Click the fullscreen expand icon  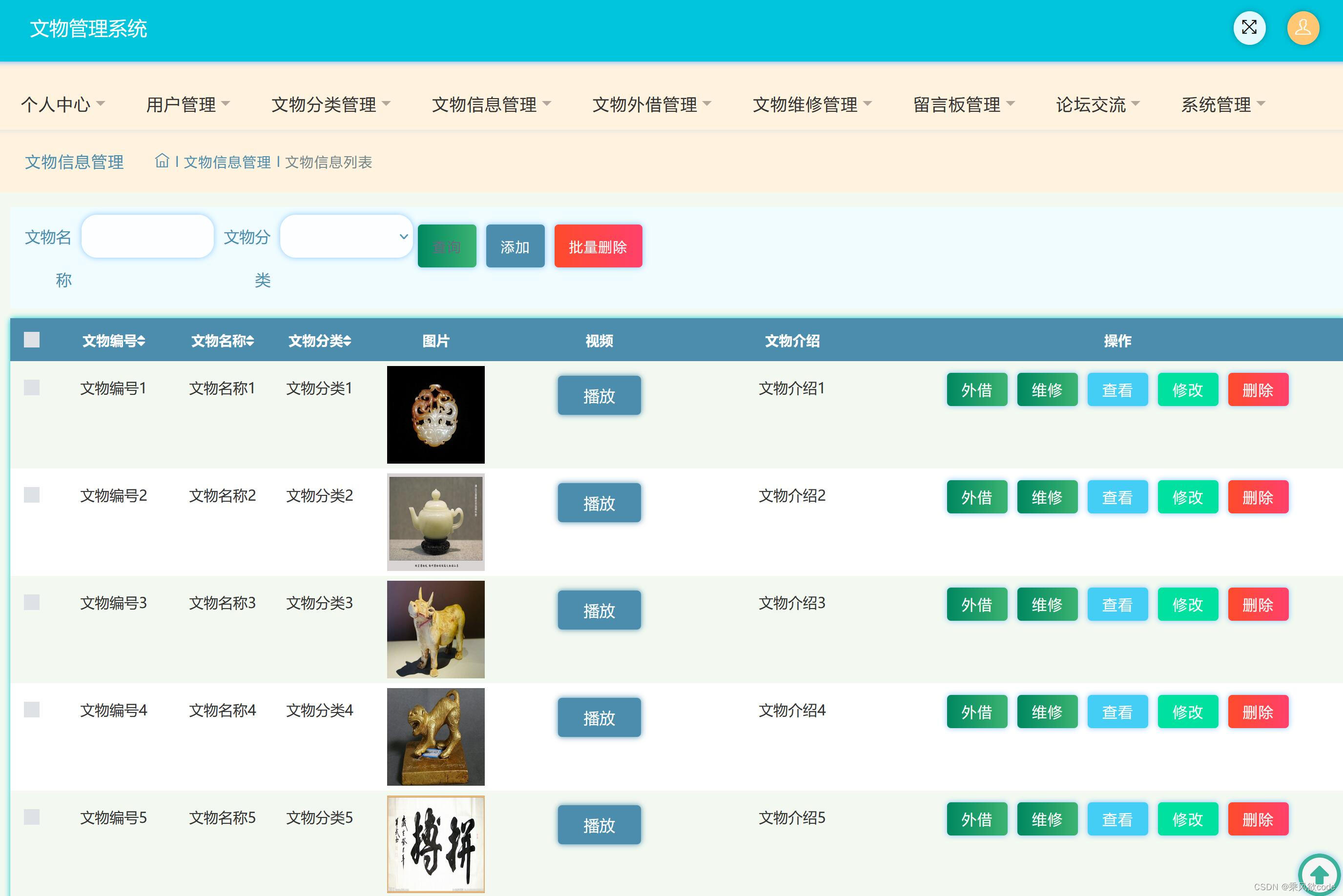(x=1249, y=27)
